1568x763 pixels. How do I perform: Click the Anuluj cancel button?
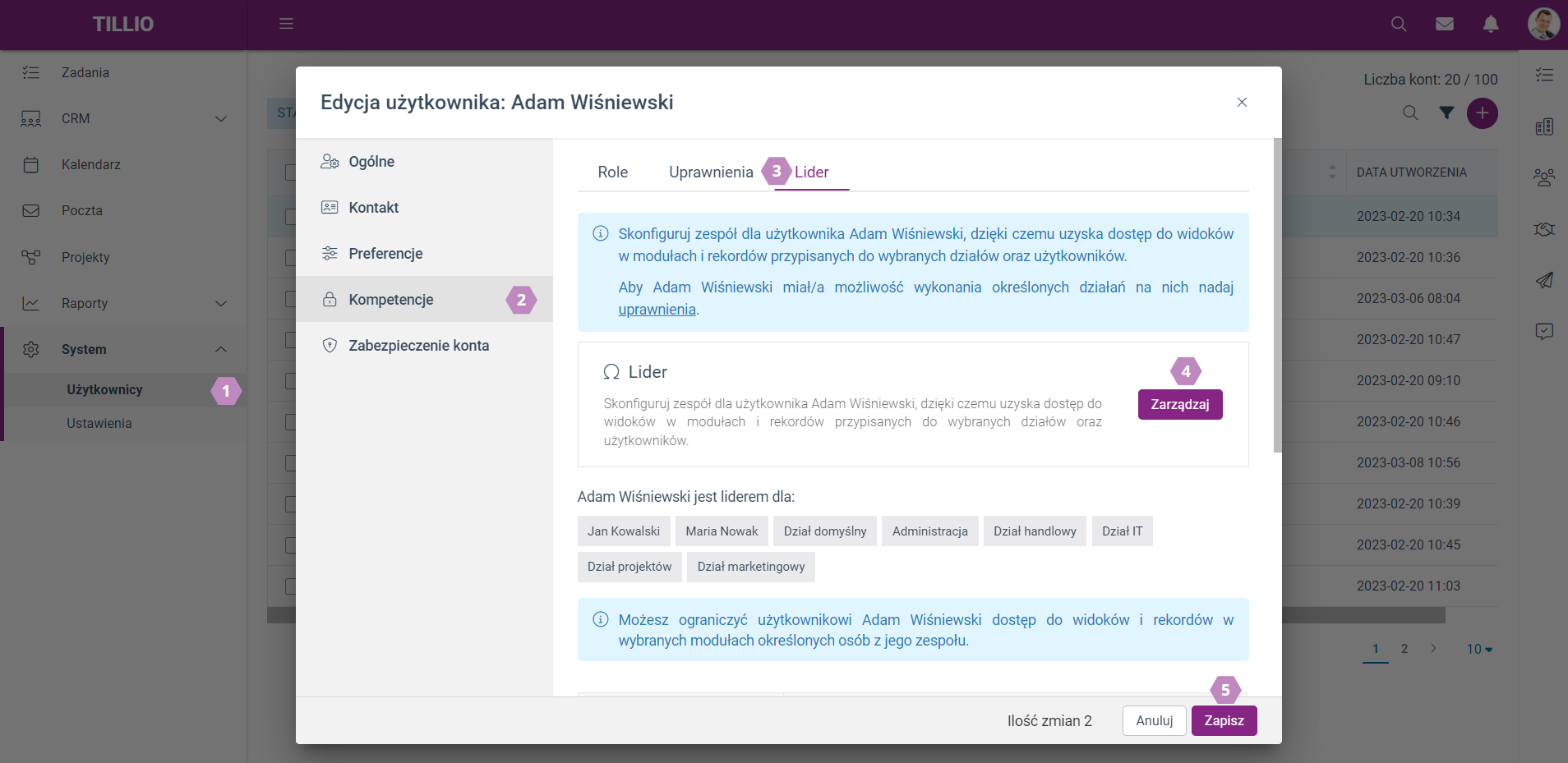click(1154, 720)
